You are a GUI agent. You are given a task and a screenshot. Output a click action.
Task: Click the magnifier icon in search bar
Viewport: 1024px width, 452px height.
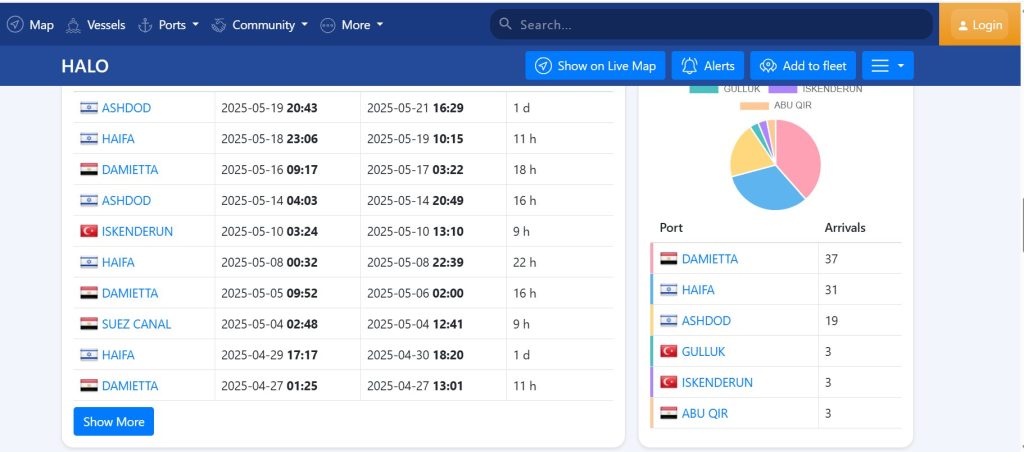click(505, 25)
